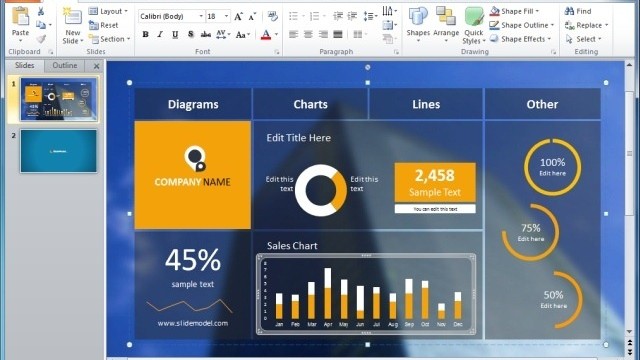This screenshot has width=640, height=360.
Task: Open the Font Color arrow dropdown
Action: [x=277, y=35]
